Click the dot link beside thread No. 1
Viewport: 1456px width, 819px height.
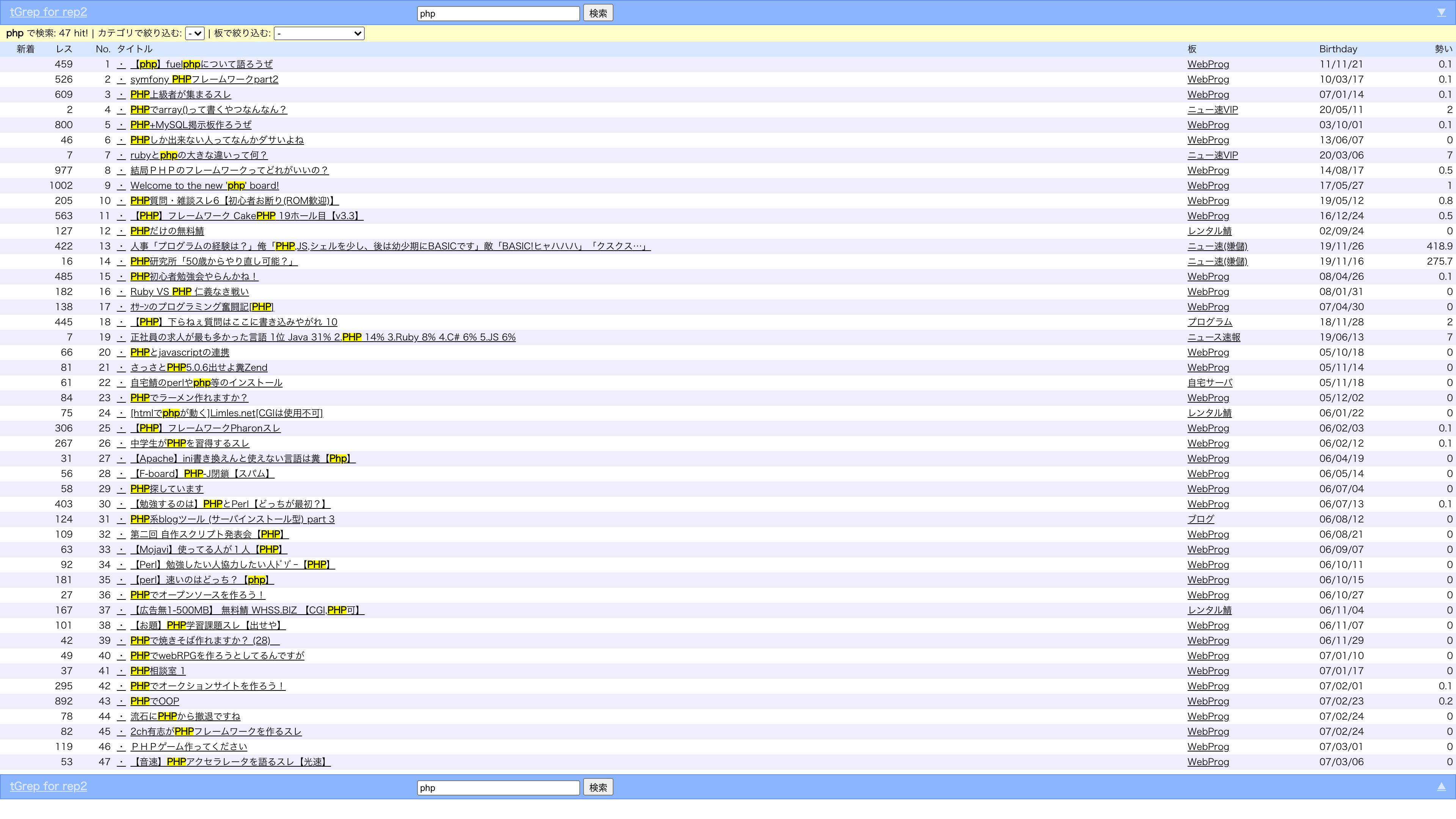[x=121, y=64]
